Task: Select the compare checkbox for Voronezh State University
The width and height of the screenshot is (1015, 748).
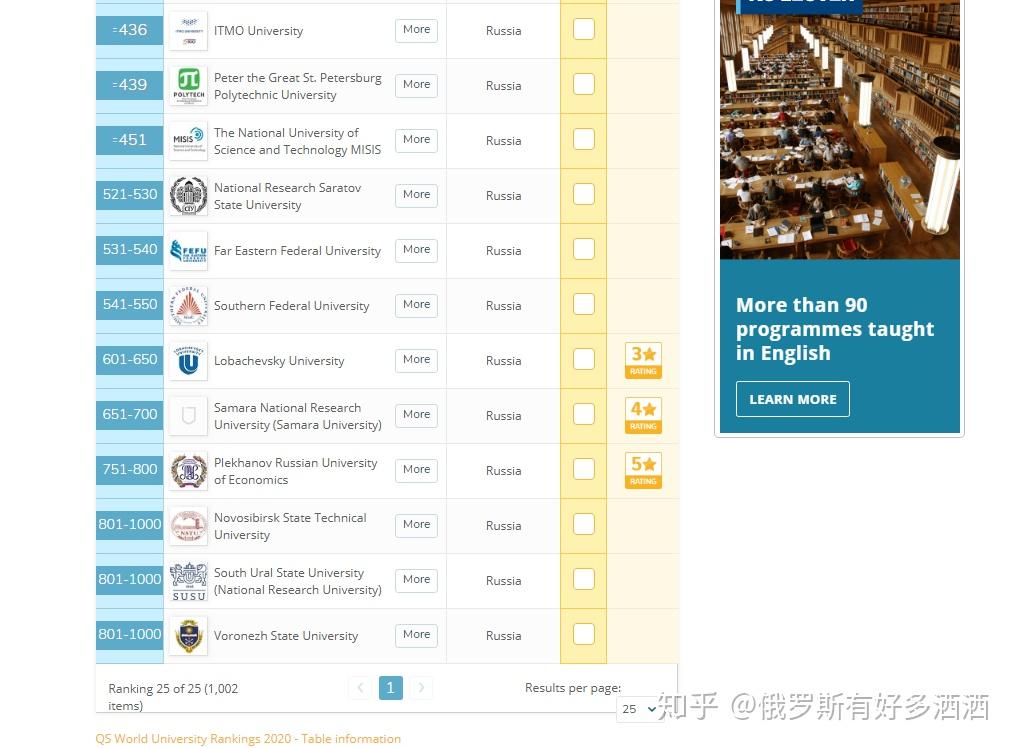Action: click(x=584, y=634)
